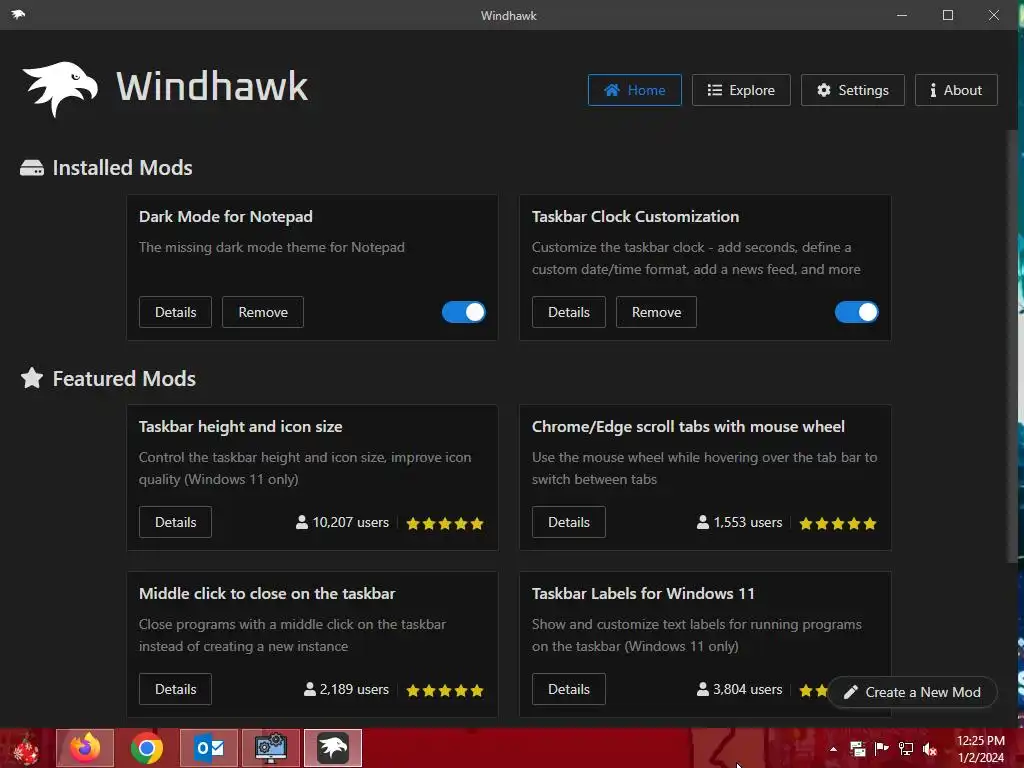View Details of Taskbar Labels for Windows 11

coord(568,689)
